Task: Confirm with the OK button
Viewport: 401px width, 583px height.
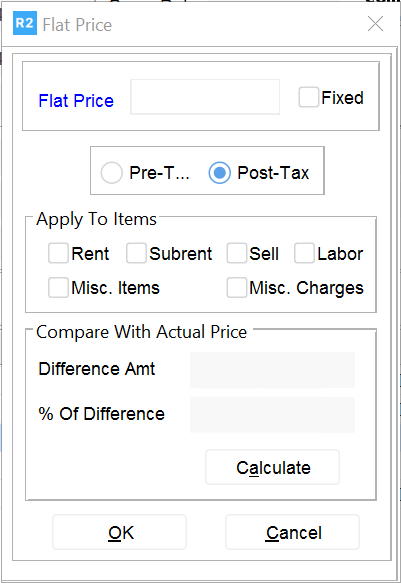Action: coord(119,532)
